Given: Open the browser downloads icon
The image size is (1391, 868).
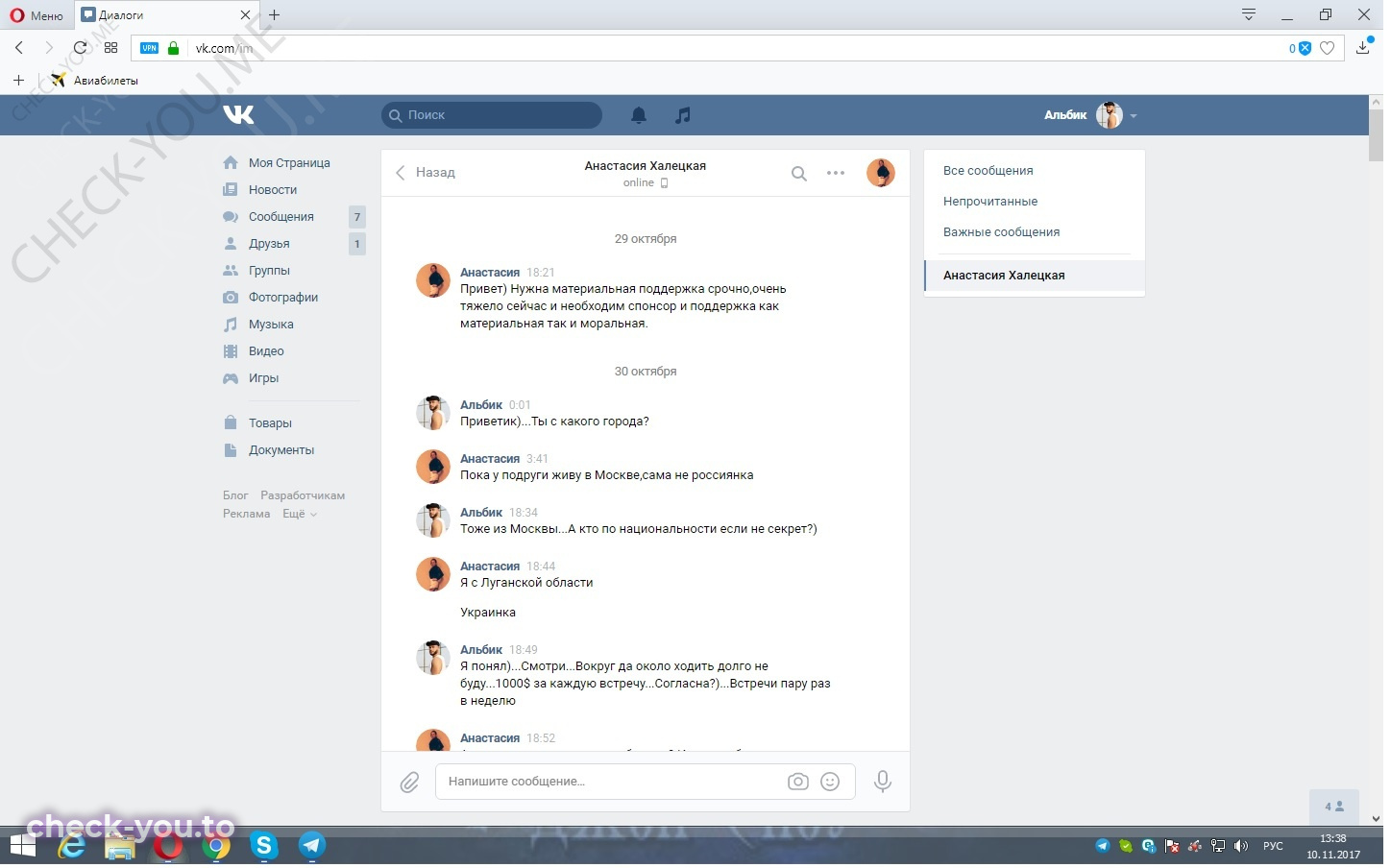Looking at the screenshot, I should pos(1362,48).
